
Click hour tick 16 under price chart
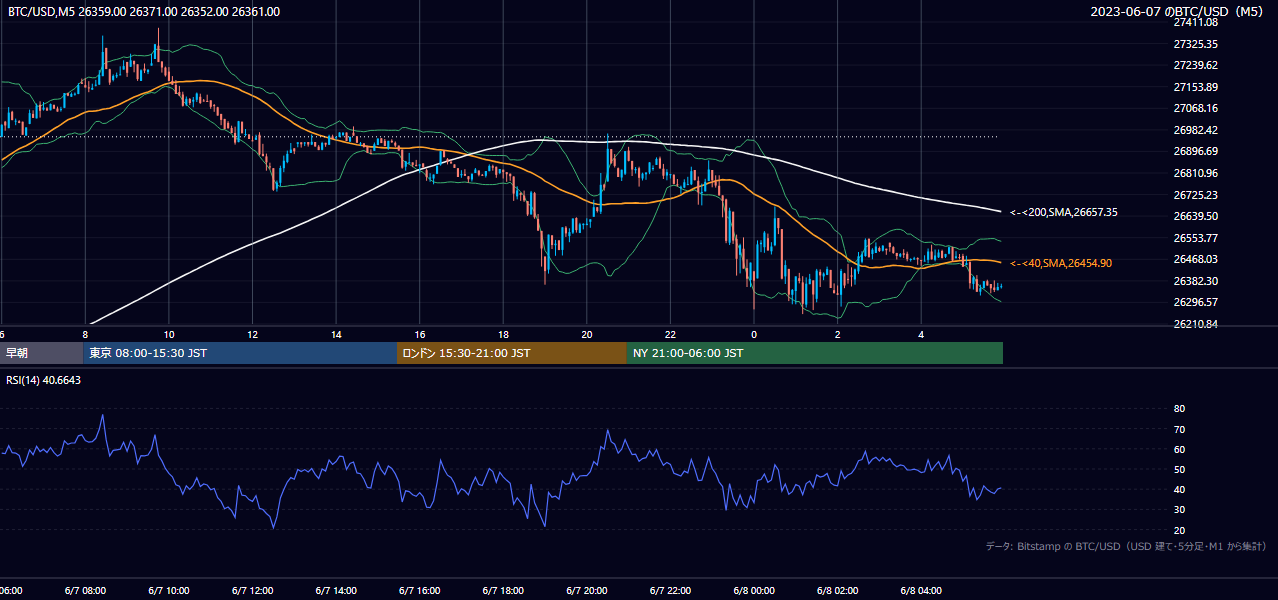point(419,334)
